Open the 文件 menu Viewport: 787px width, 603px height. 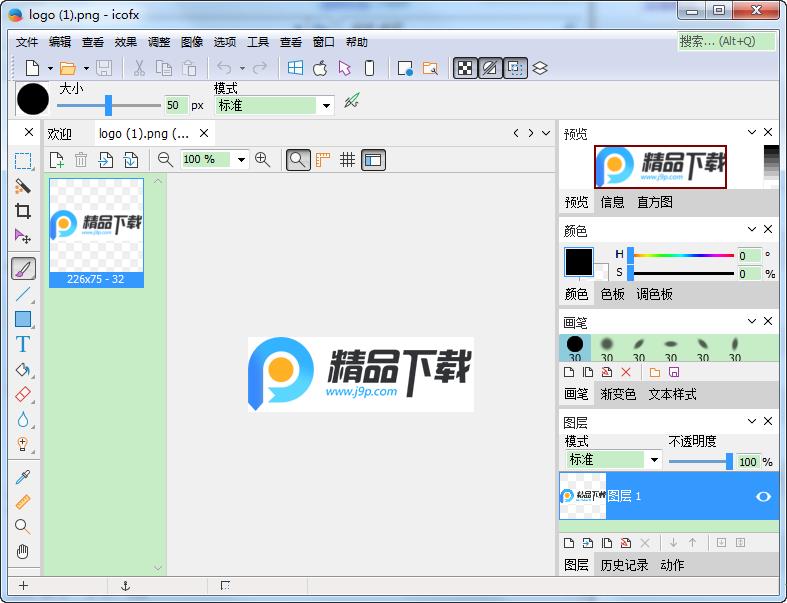coord(27,42)
